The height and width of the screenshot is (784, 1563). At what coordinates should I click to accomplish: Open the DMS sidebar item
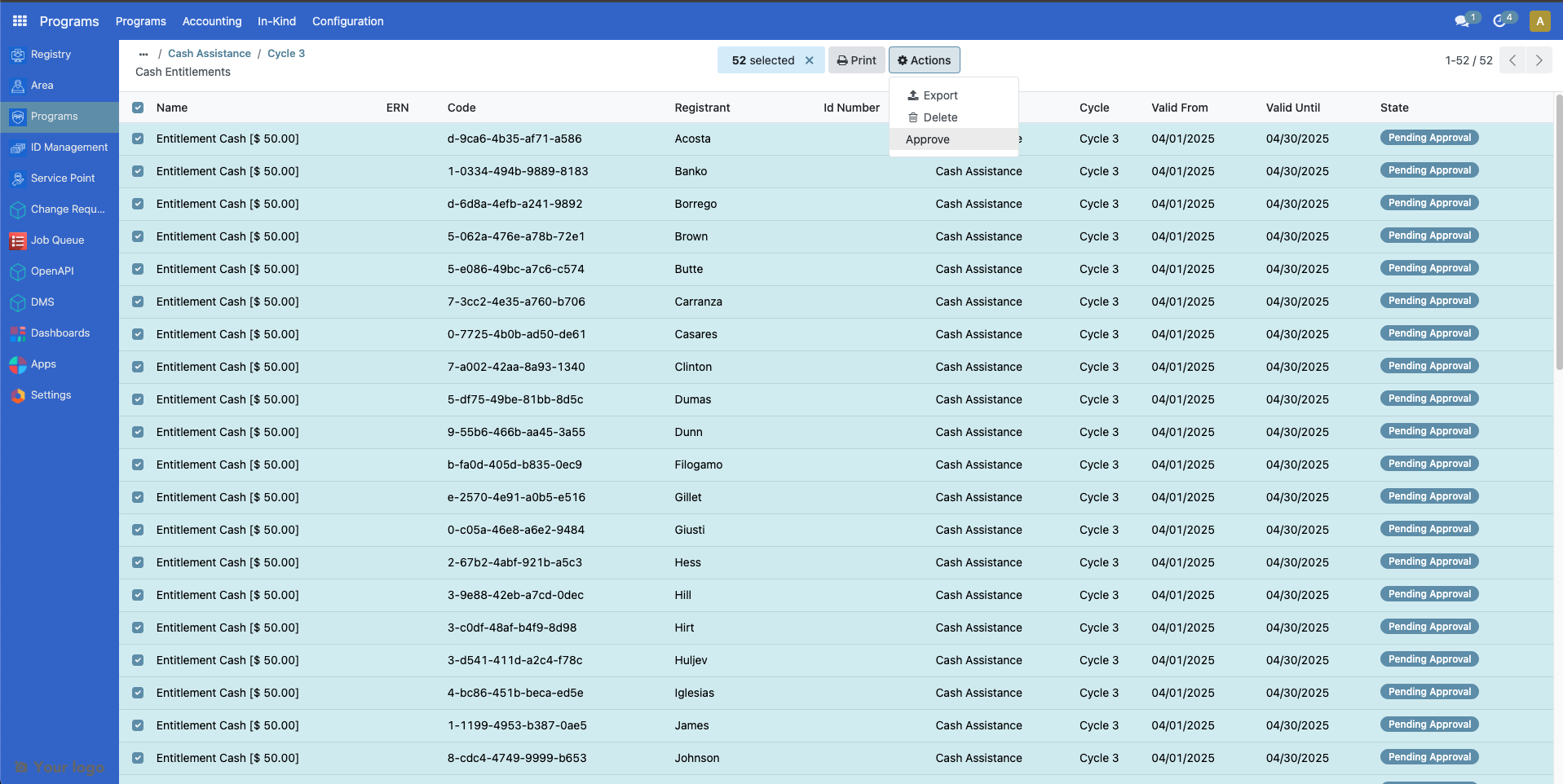coord(42,302)
